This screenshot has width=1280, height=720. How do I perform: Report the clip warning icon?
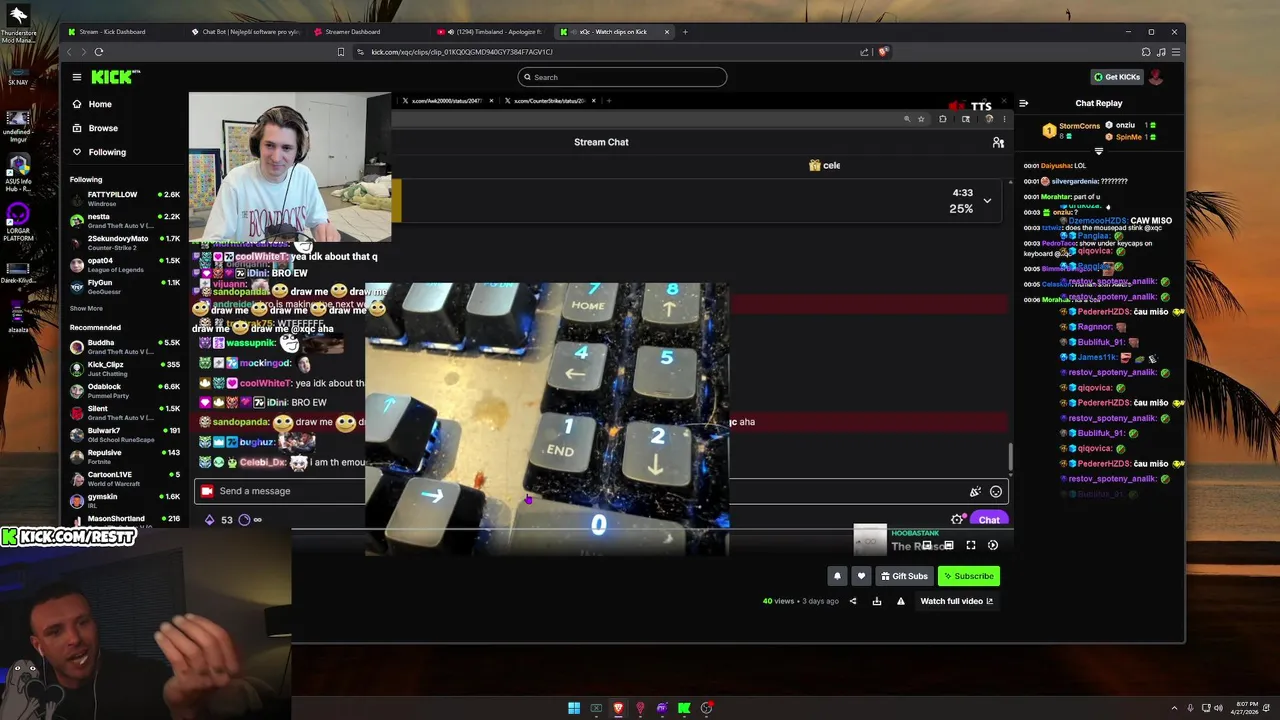901,601
